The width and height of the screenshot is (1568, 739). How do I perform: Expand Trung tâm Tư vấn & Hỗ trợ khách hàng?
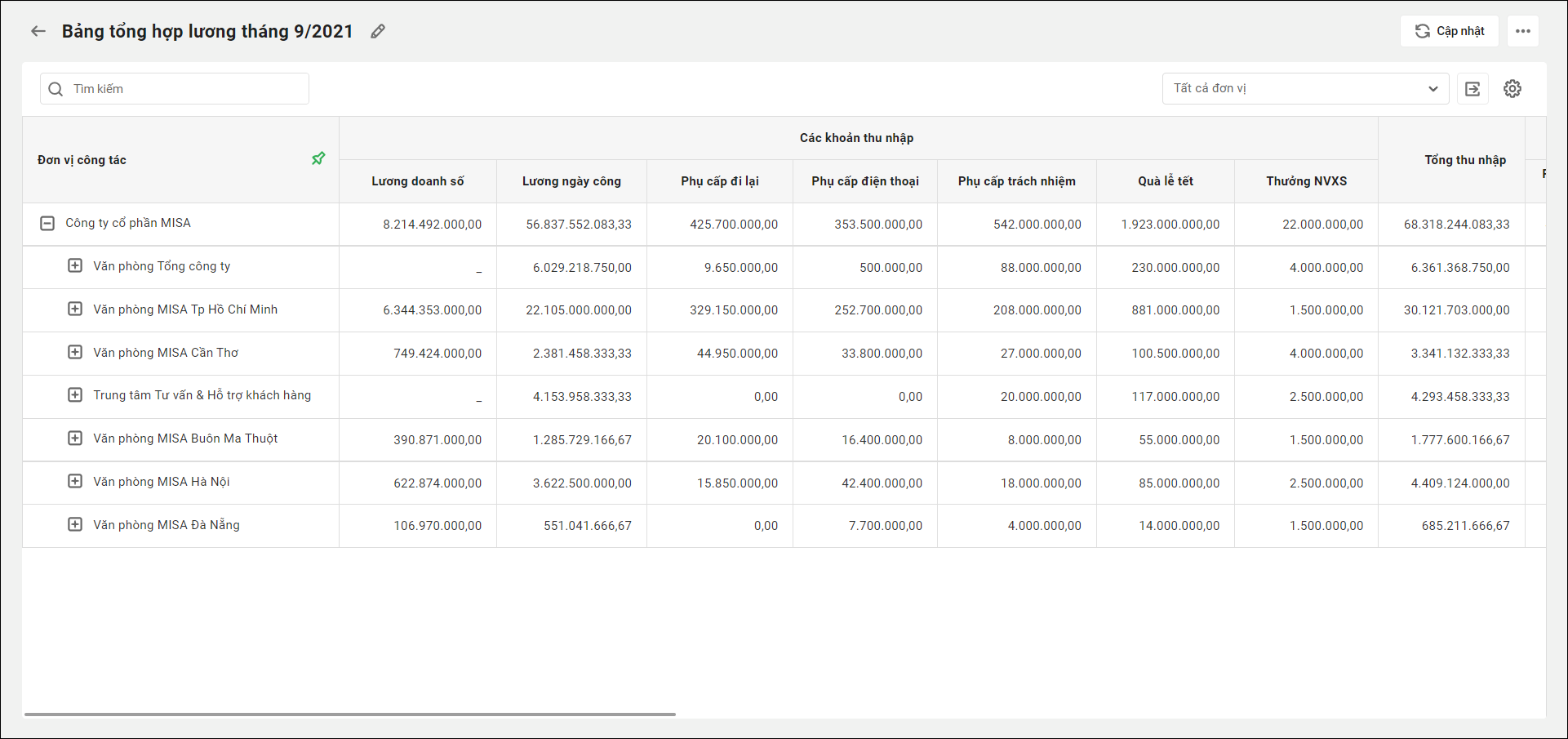[75, 395]
